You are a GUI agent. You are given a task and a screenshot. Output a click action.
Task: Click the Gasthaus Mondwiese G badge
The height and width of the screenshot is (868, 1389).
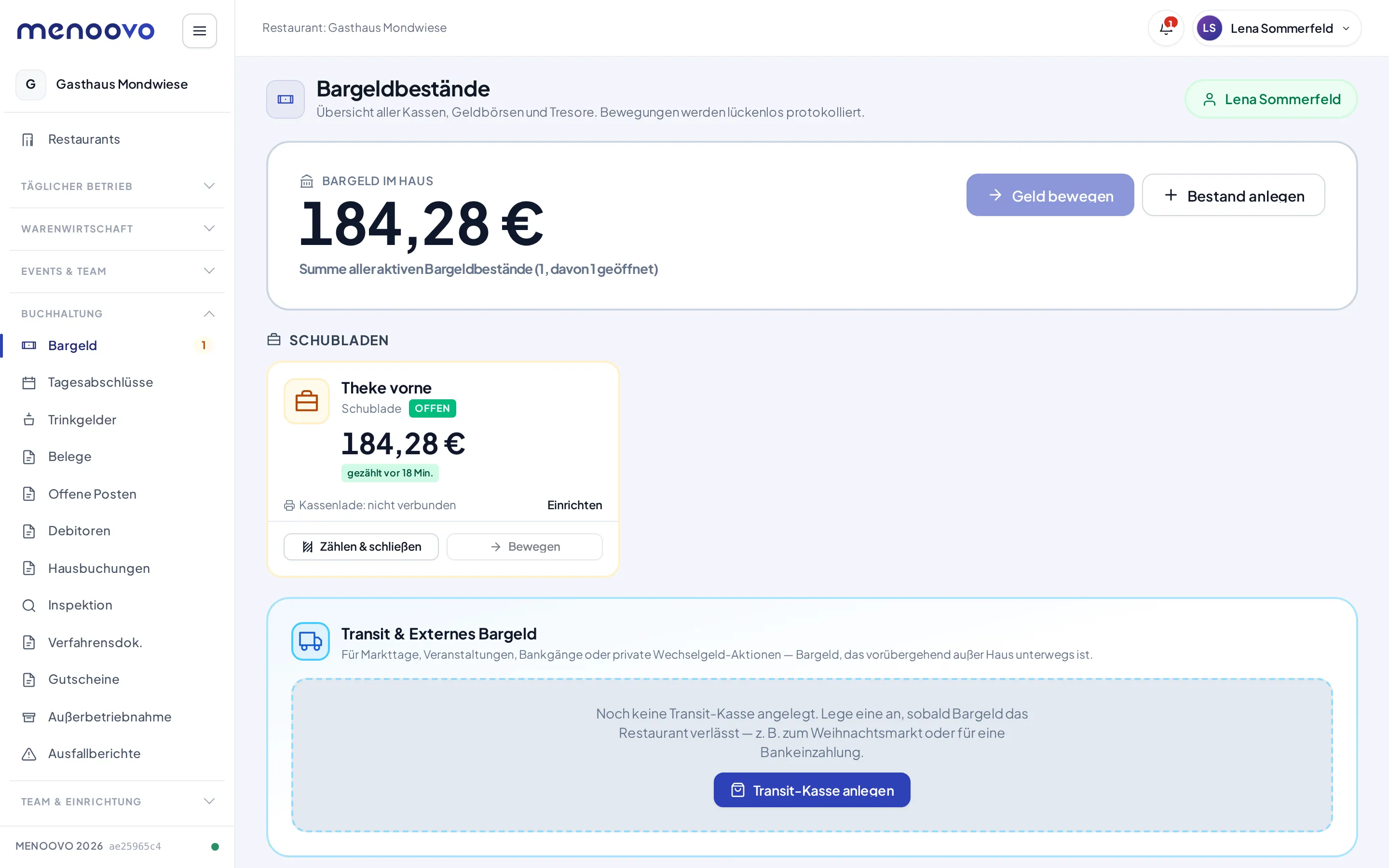(31, 84)
